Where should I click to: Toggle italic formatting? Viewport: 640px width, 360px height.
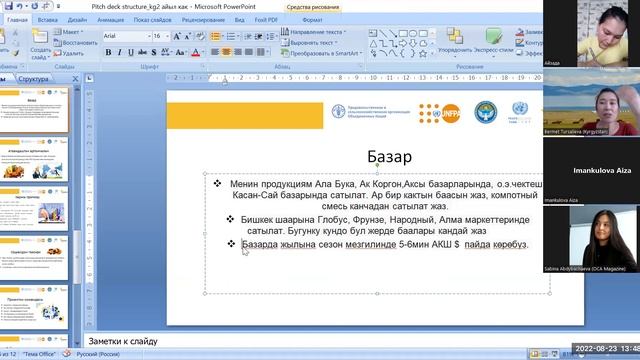click(120, 52)
